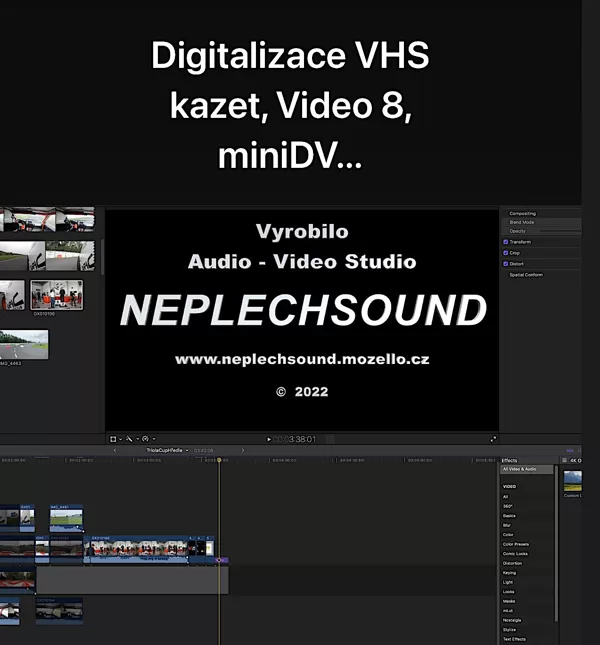The height and width of the screenshot is (645, 600).
Task: Click the grid filter icon beside 4K
Action: [565, 460]
